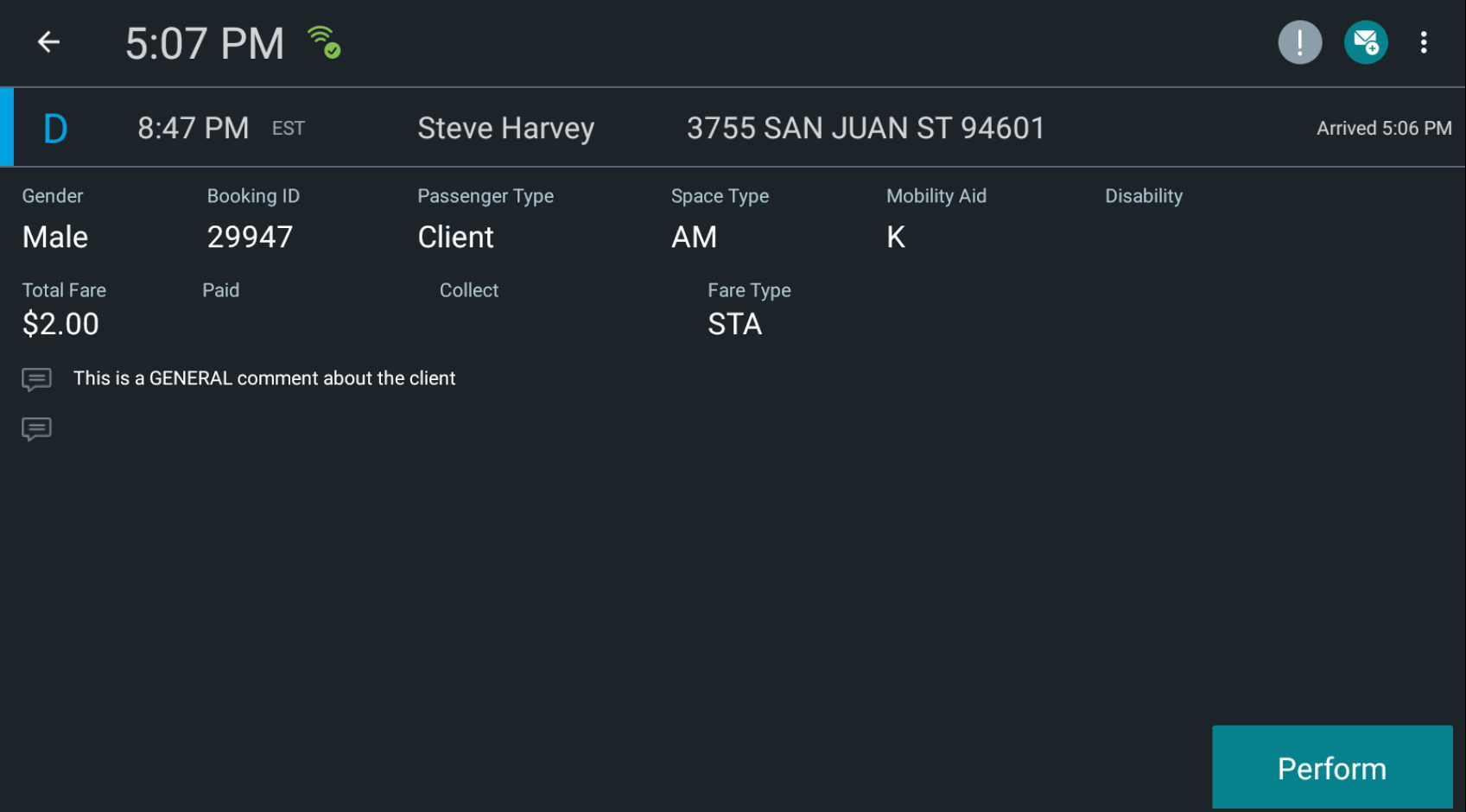Tap the empty second comment bubble icon
This screenshot has height=812, width=1466.
37,428
